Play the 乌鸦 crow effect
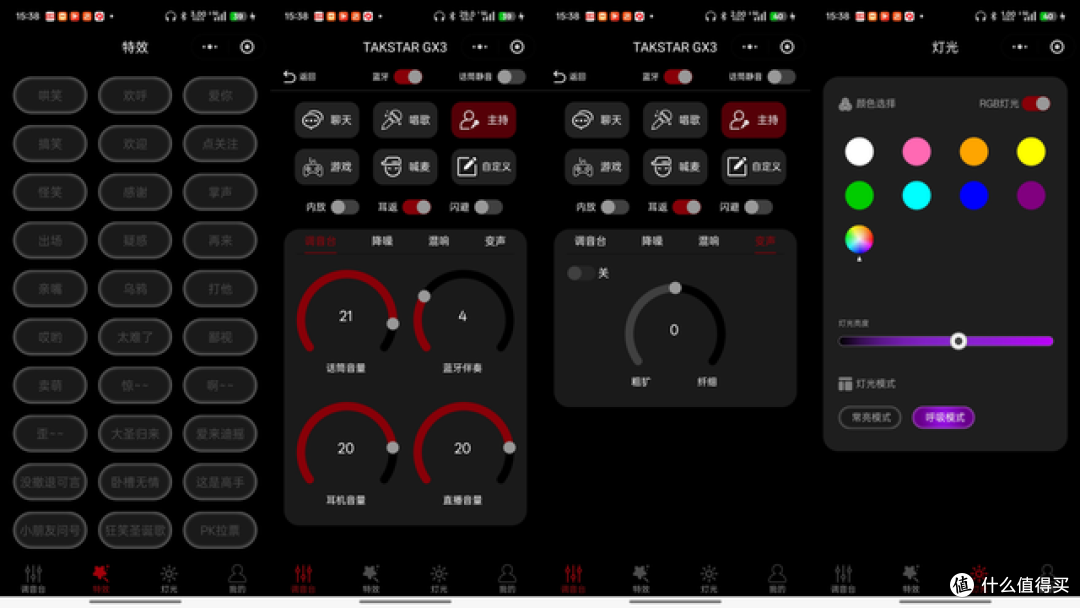Screen dimensions: 1080x608 tap(135, 289)
